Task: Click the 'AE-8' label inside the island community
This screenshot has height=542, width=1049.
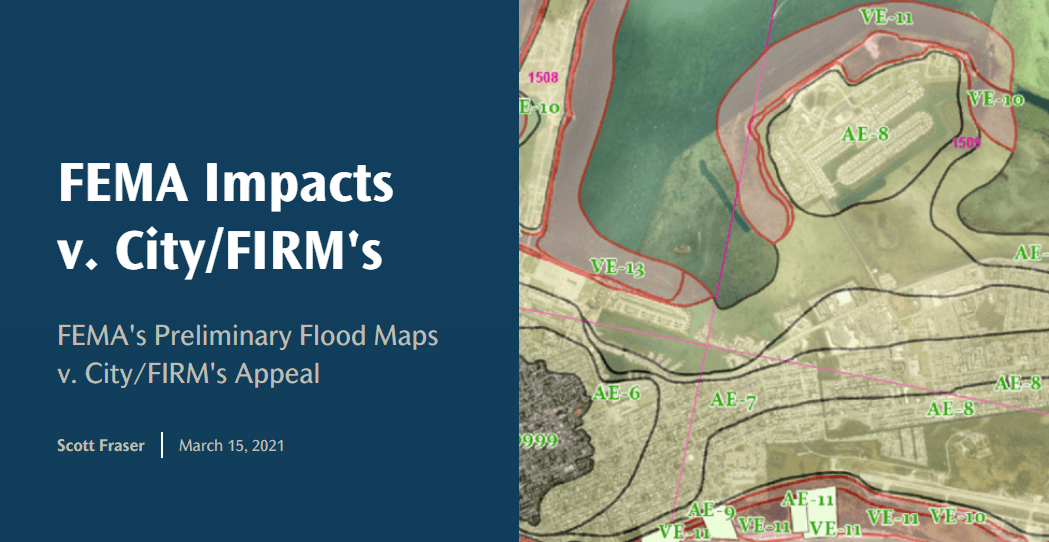Action: tap(865, 134)
